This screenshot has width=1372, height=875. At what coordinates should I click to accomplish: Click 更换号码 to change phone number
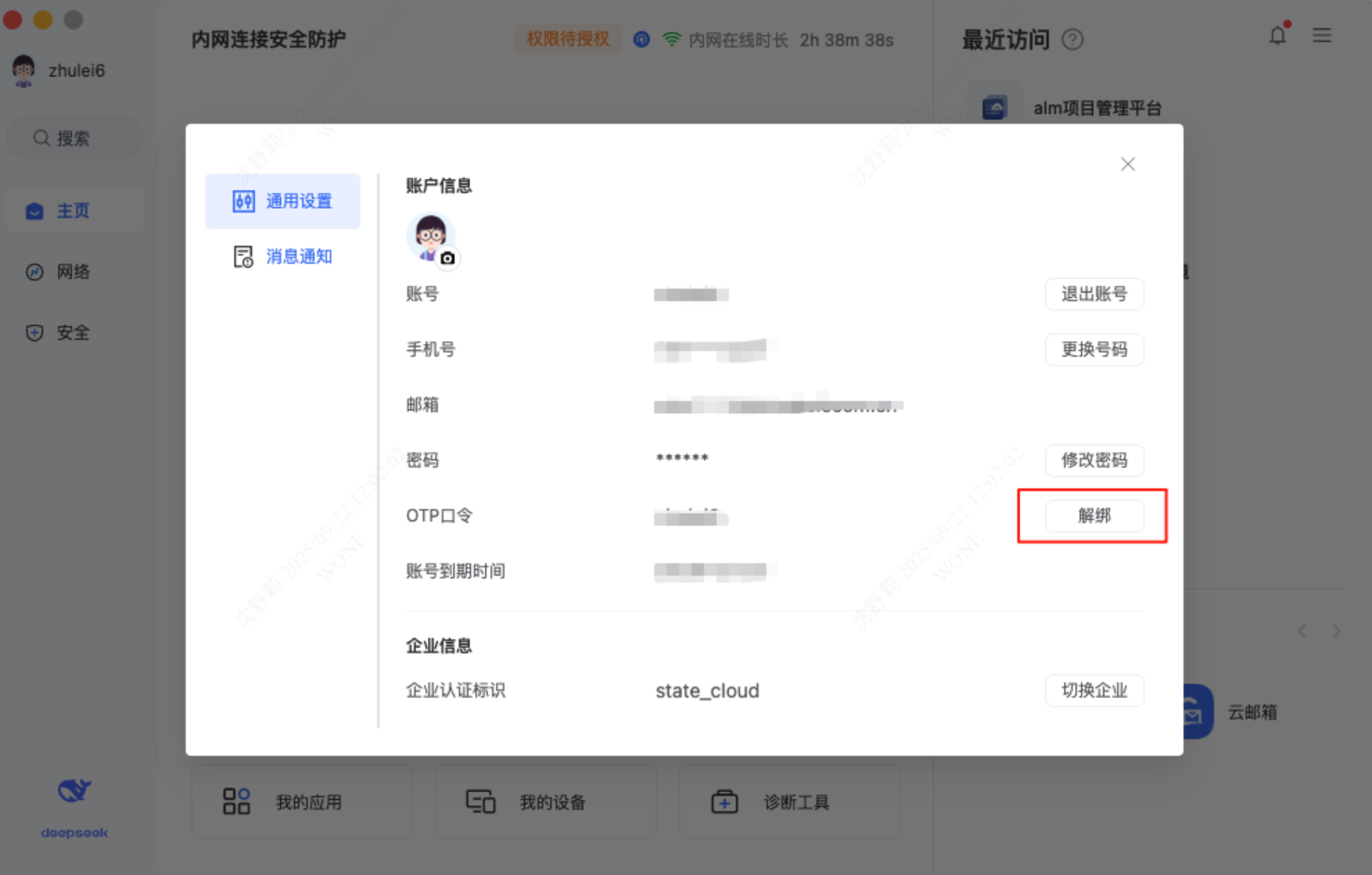click(x=1095, y=349)
